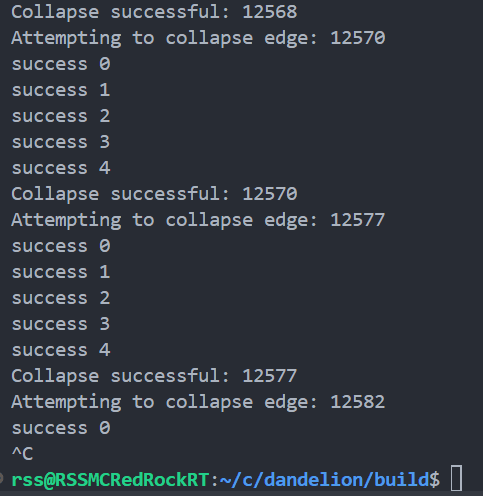Click the "Attempting to collapse edge: 12577" line

(198, 220)
